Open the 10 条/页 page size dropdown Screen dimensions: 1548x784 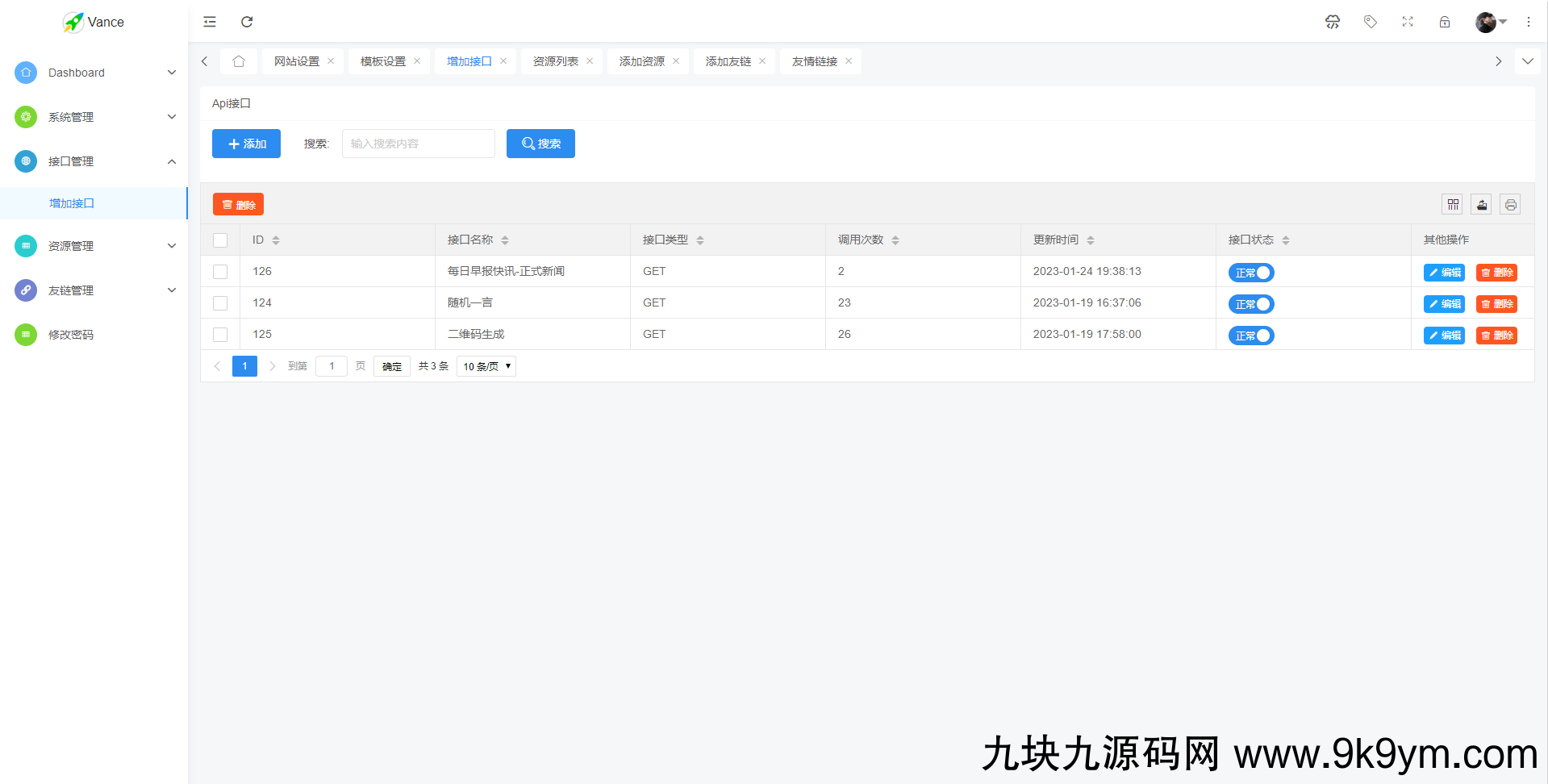tap(486, 366)
